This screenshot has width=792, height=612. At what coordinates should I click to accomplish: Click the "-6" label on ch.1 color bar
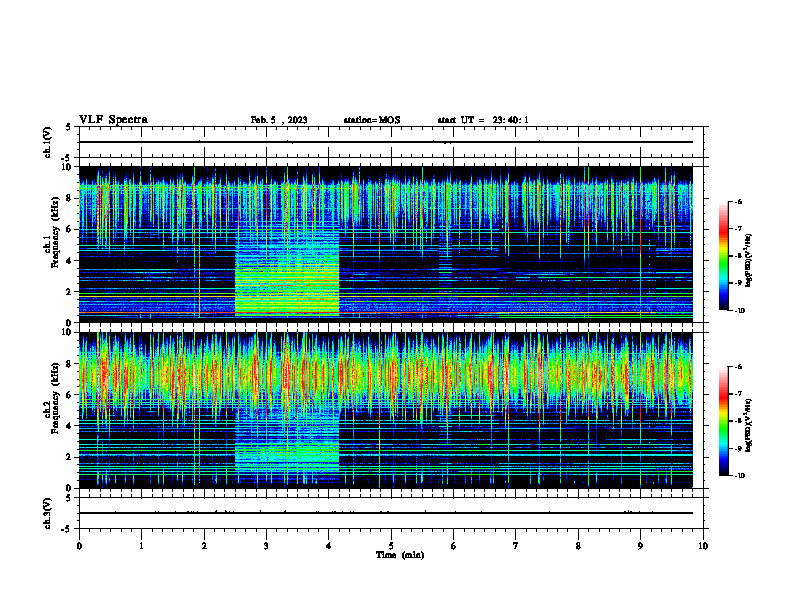coord(738,202)
